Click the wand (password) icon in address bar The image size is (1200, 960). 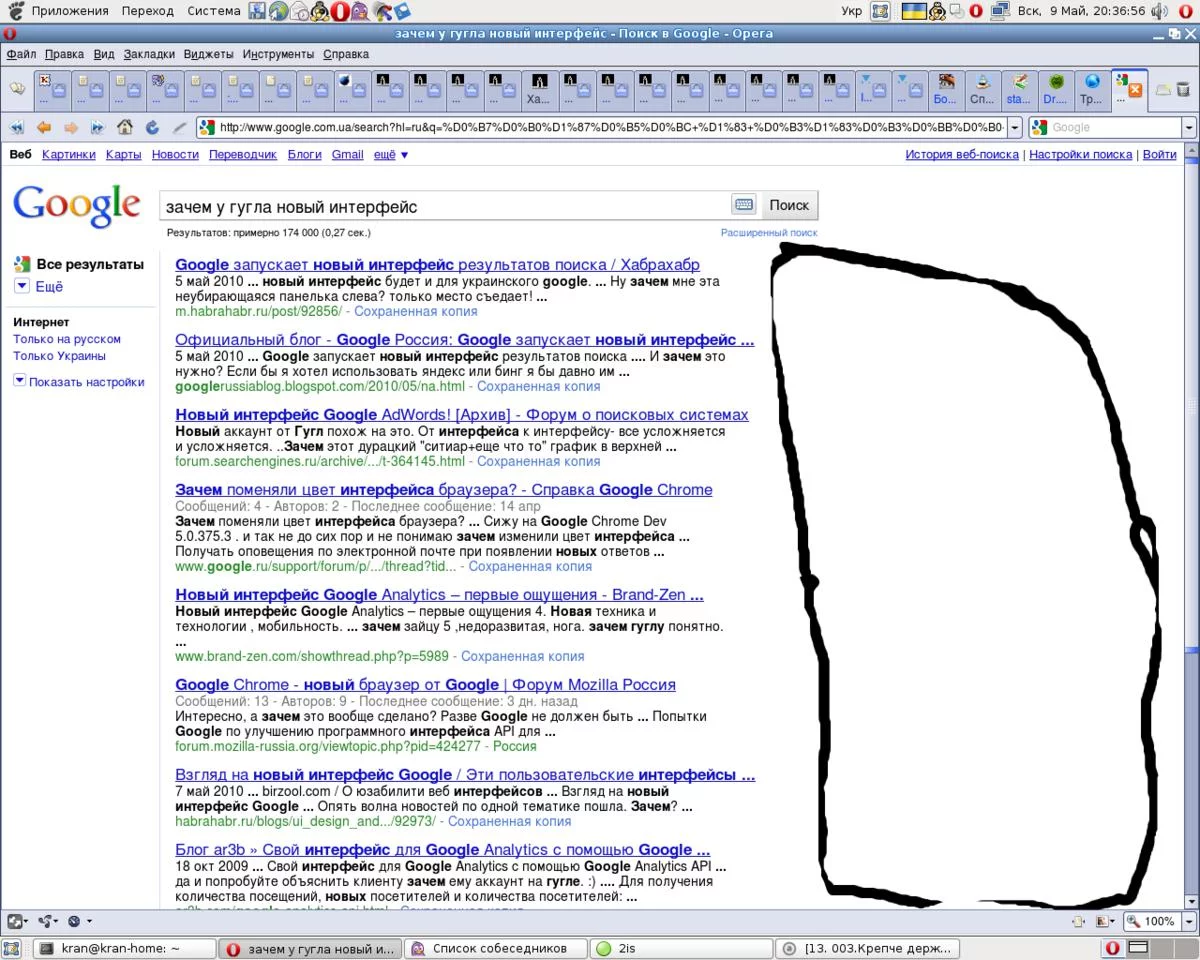click(x=179, y=127)
